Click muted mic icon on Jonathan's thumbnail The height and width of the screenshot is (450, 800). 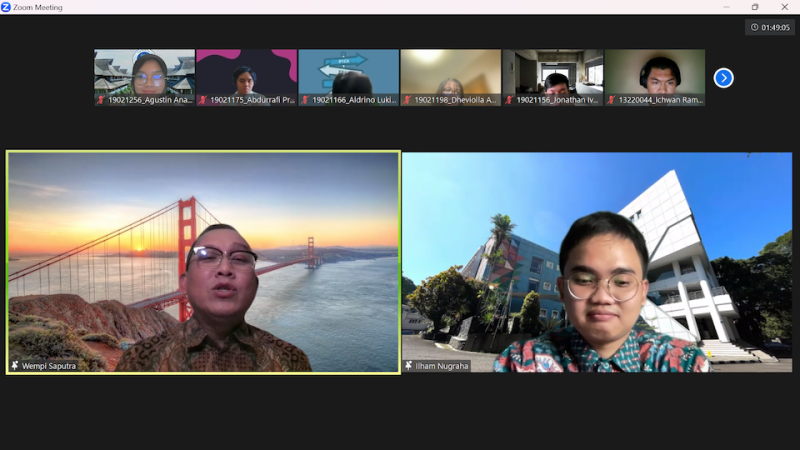[x=509, y=100]
